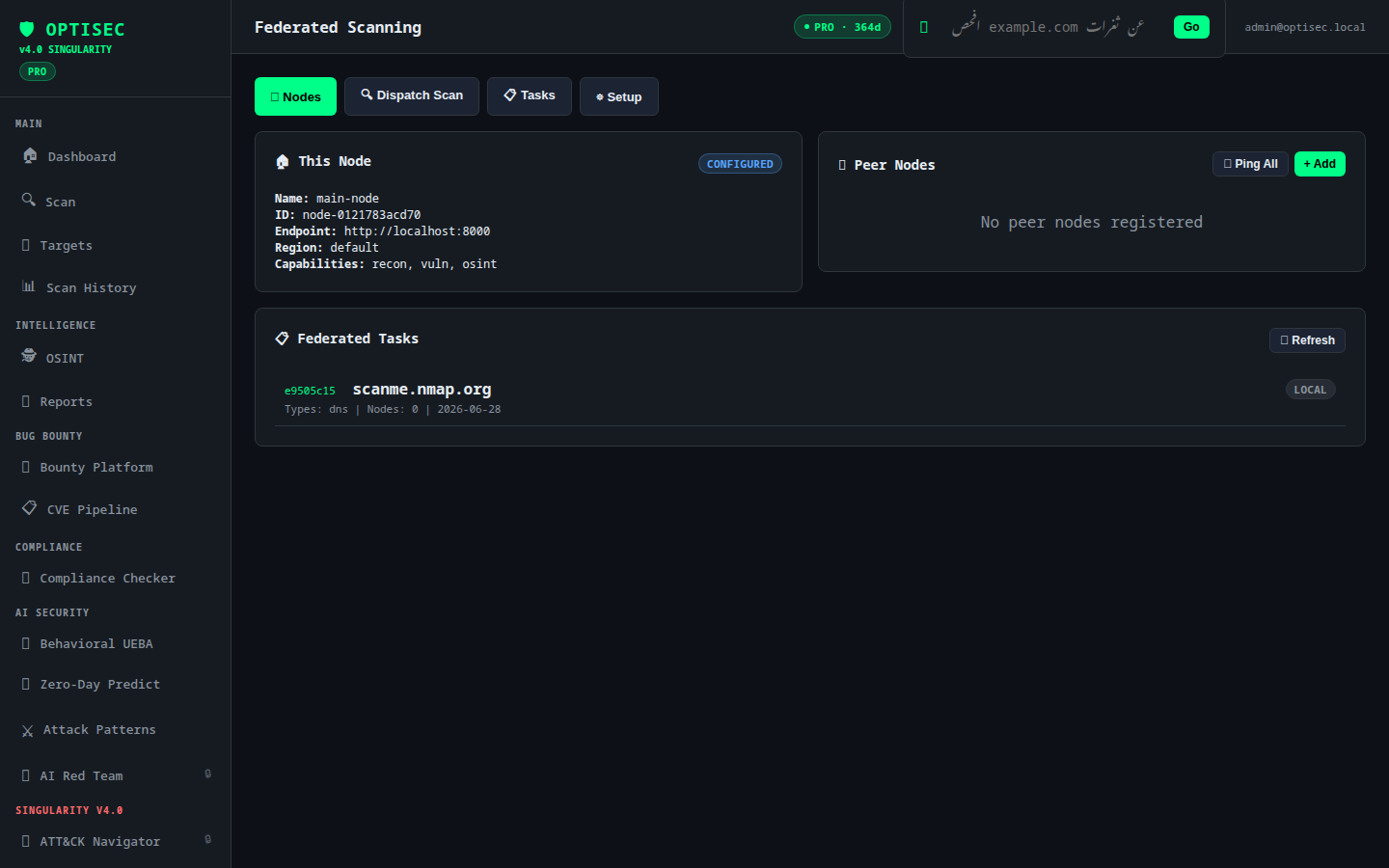Click 'No peer nodes registered' message
Image resolution: width=1389 pixels, height=868 pixels.
pos(1092,223)
